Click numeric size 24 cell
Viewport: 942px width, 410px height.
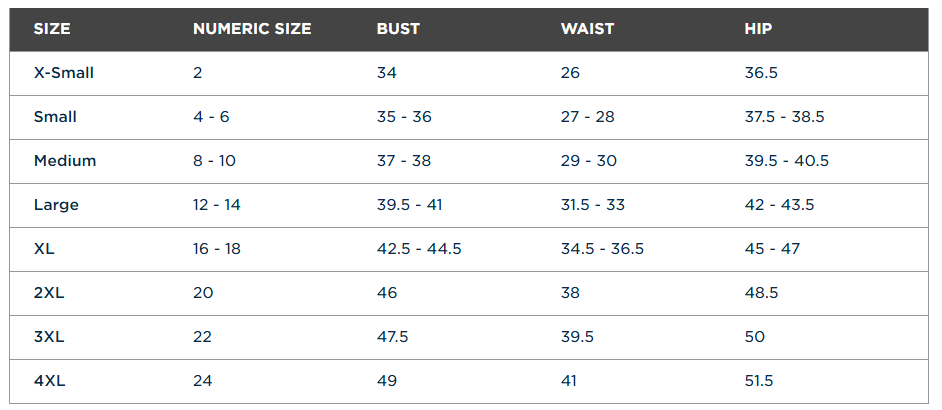click(202, 381)
